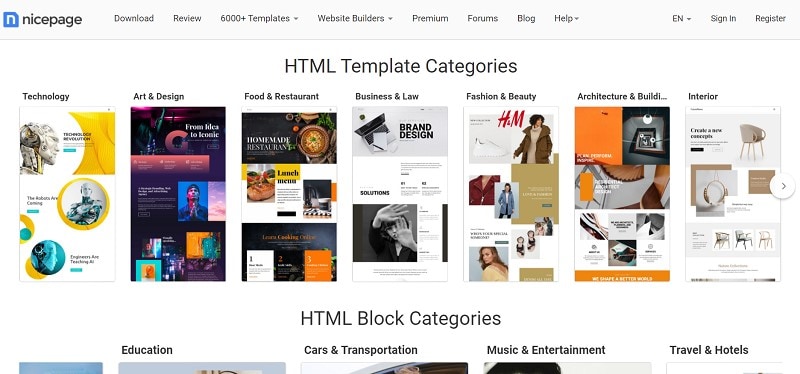Image resolution: width=800 pixels, height=374 pixels.
Task: Expand the Website Builders dropdown
Action: click(355, 18)
